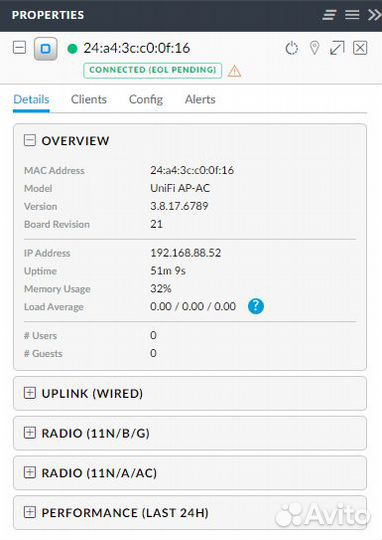The height and width of the screenshot is (540, 382).
Task: Expand the Radio (11N/B/G) section
Action: [x=30, y=433]
